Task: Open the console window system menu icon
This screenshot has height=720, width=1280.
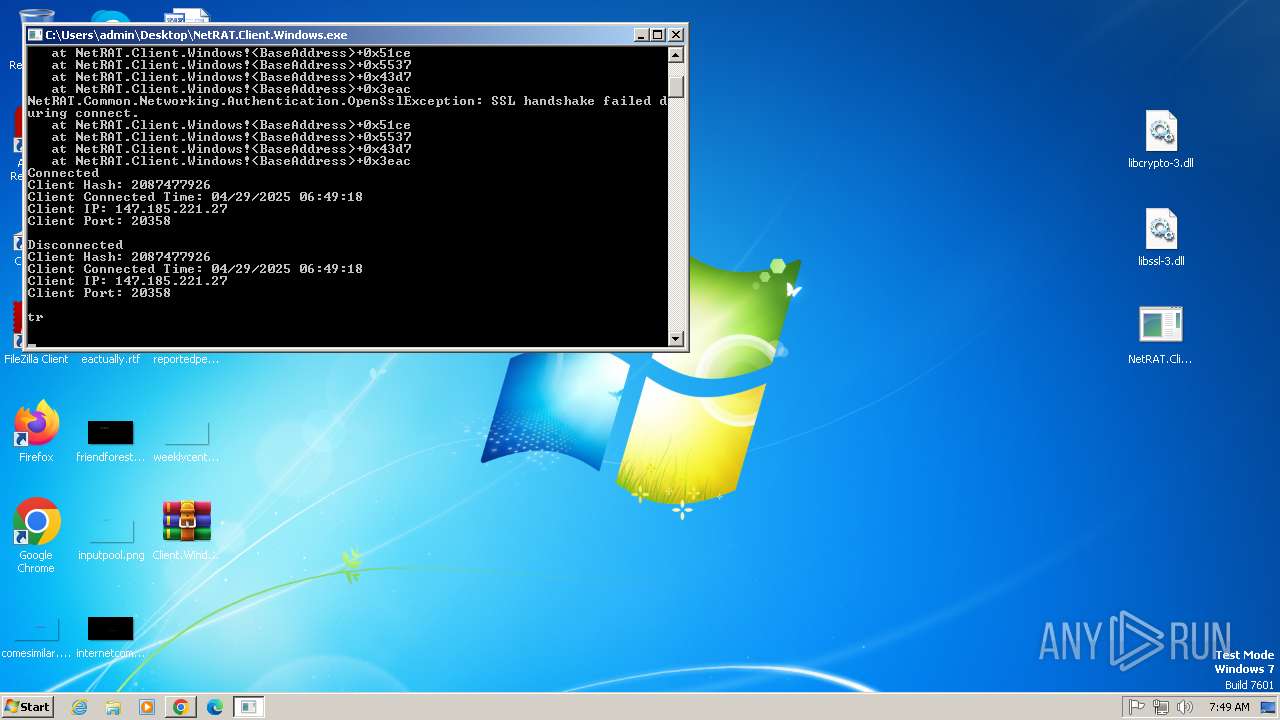Action: [x=36, y=34]
